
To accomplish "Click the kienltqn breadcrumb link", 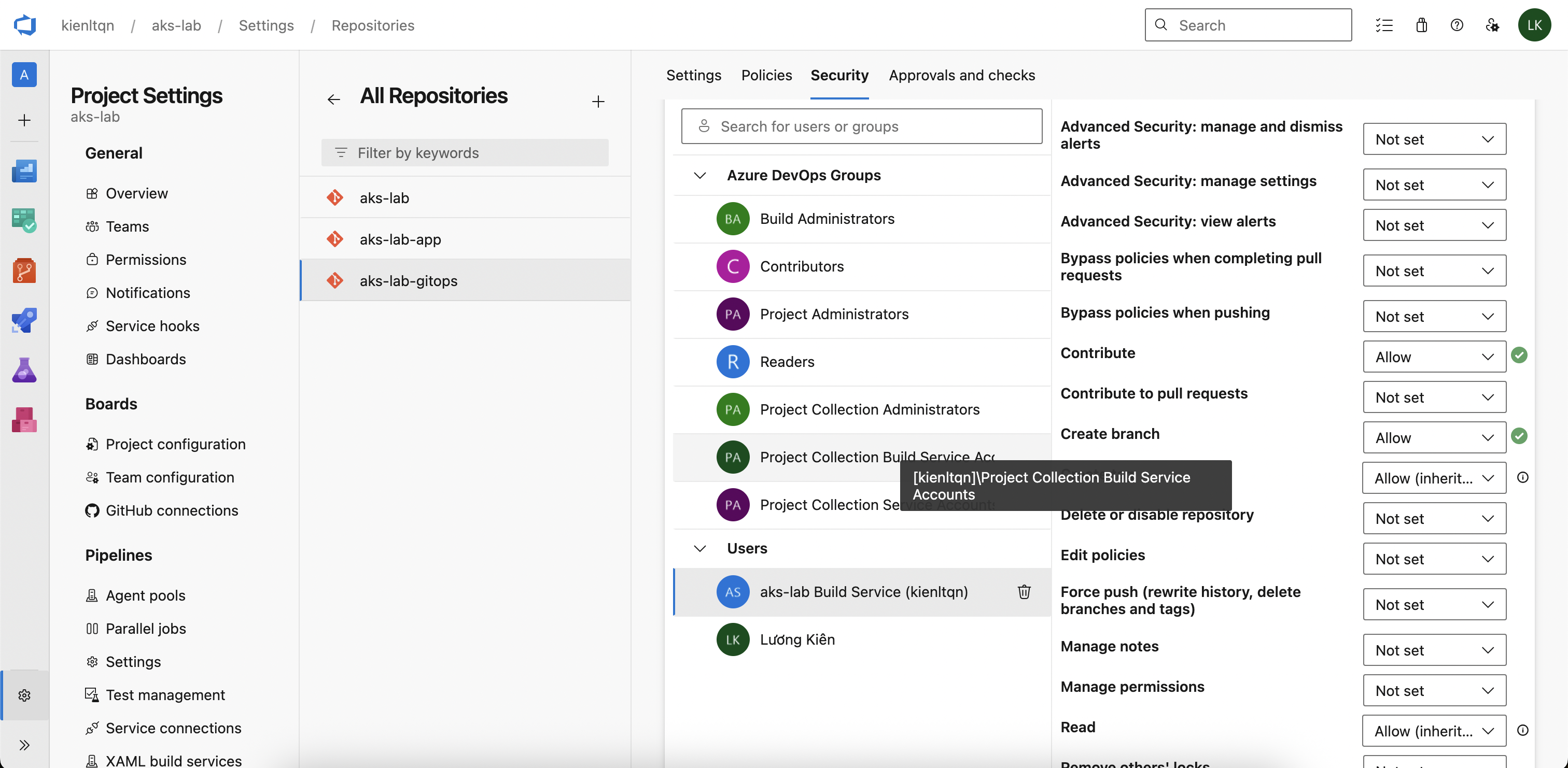I will tap(88, 25).
